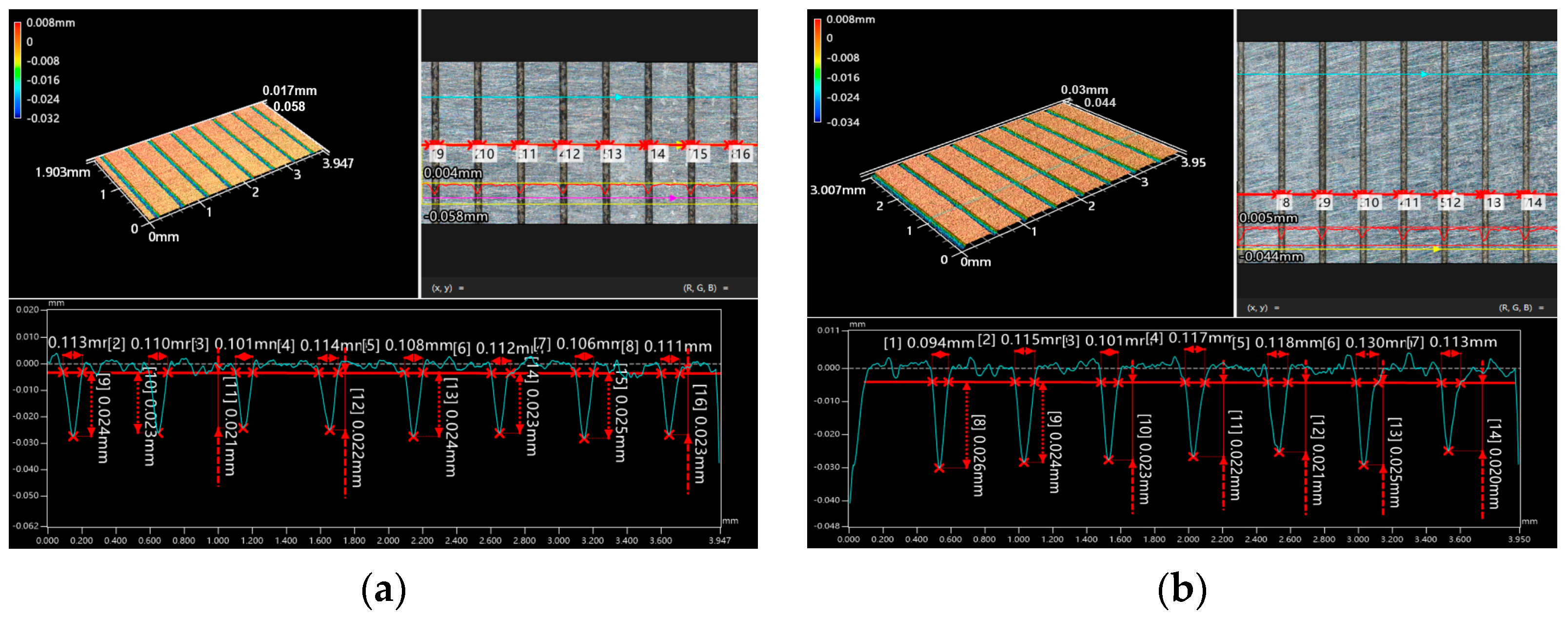Click cyan line arrow in panel (b) image
1568x617 pixels.
[1424, 74]
